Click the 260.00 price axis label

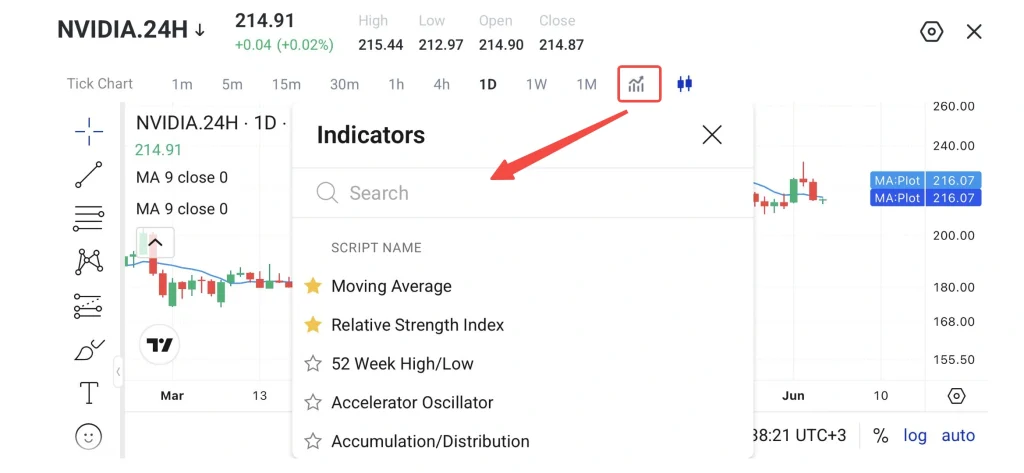951,106
